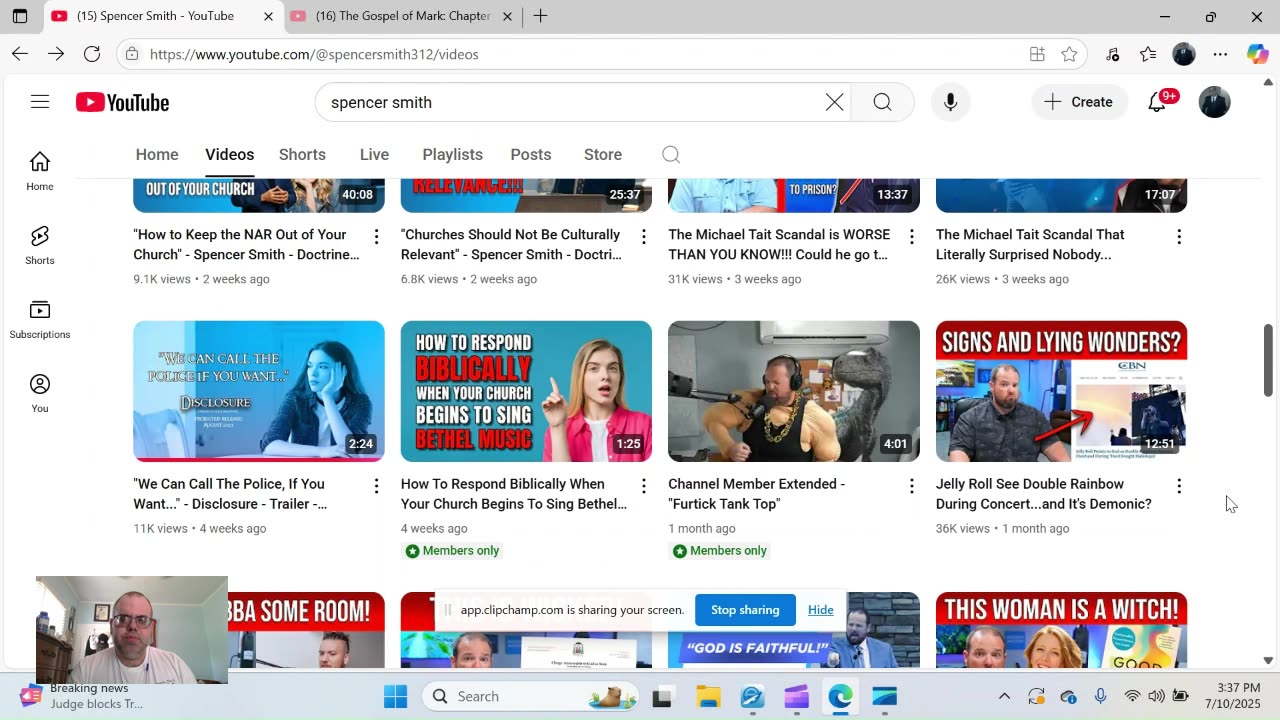Switch to channel Playlists tab
This screenshot has width=1280, height=720.
click(x=452, y=154)
